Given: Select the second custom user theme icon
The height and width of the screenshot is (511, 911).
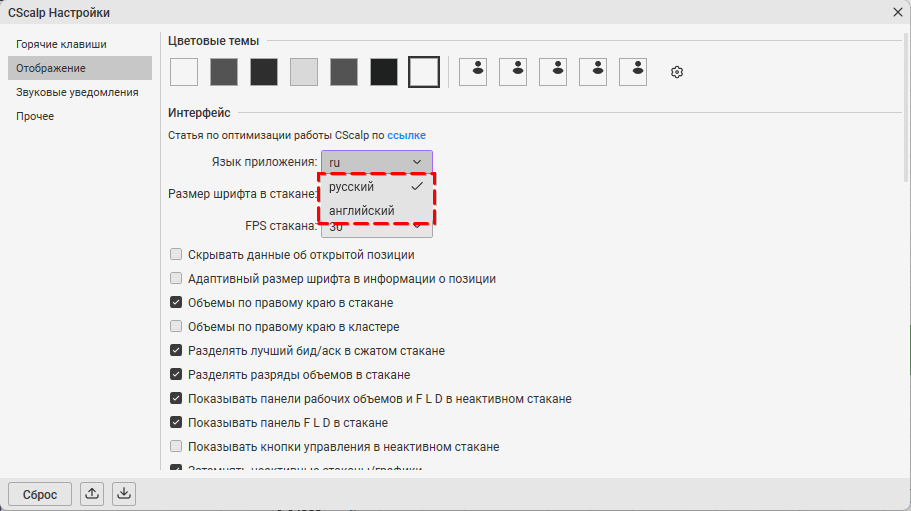Looking at the screenshot, I should coord(513,71).
